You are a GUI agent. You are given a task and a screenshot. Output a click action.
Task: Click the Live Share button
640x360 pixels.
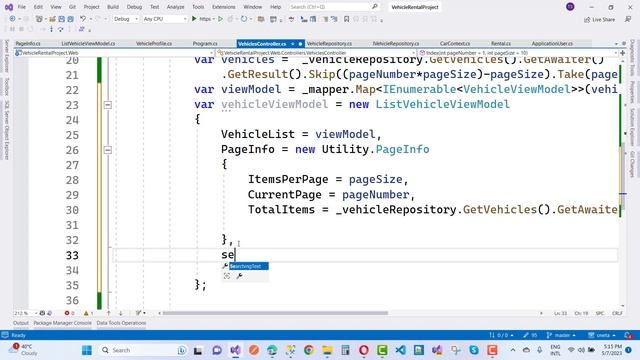pos(599,19)
